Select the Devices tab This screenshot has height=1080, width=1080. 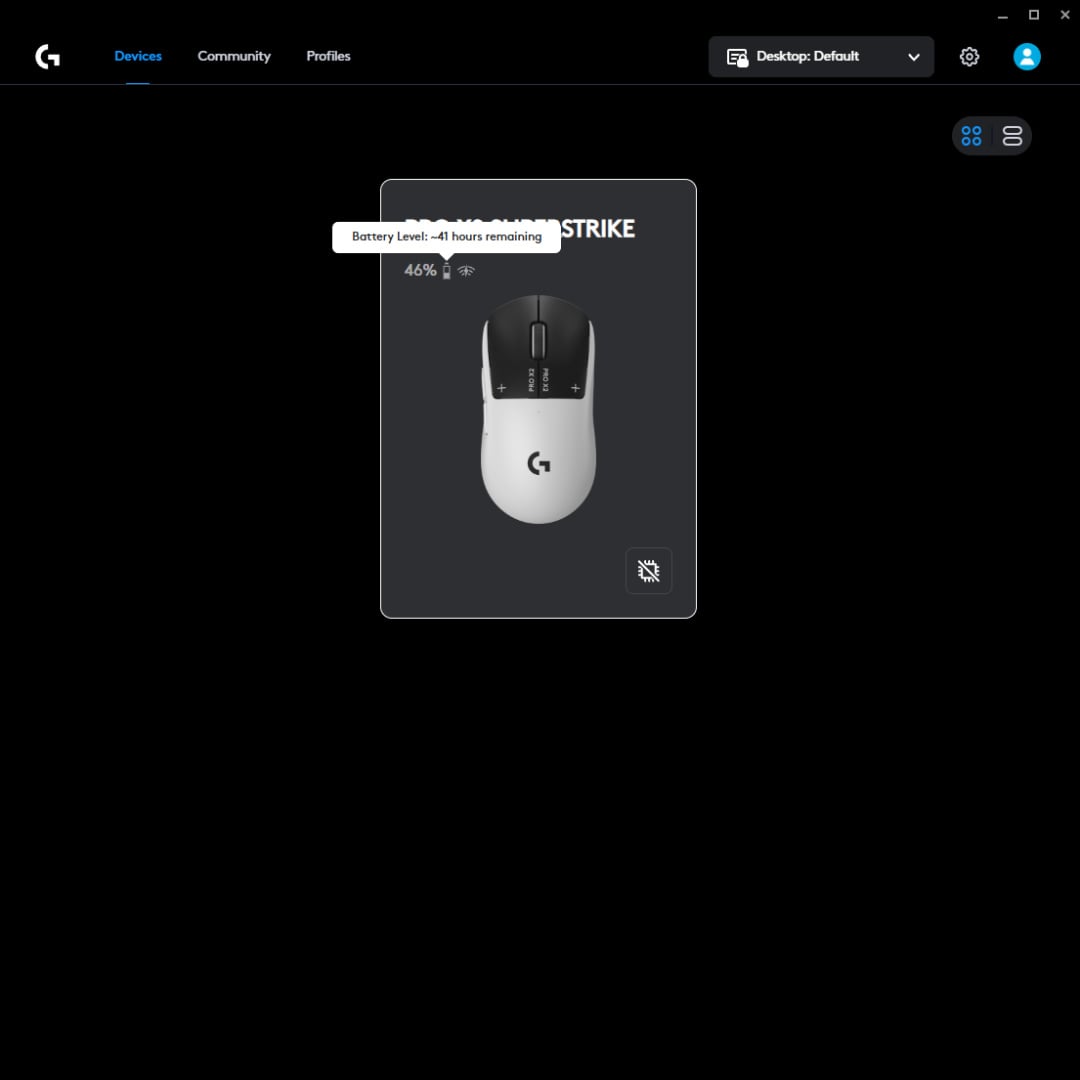[138, 56]
